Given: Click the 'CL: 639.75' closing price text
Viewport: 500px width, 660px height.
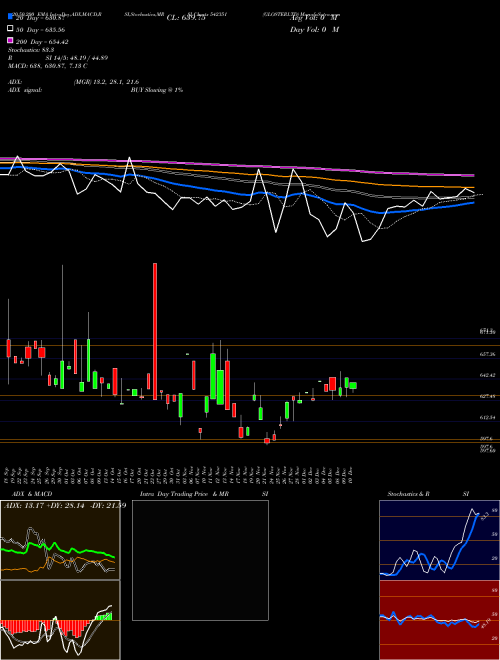Looking at the screenshot, I should tap(186, 18).
